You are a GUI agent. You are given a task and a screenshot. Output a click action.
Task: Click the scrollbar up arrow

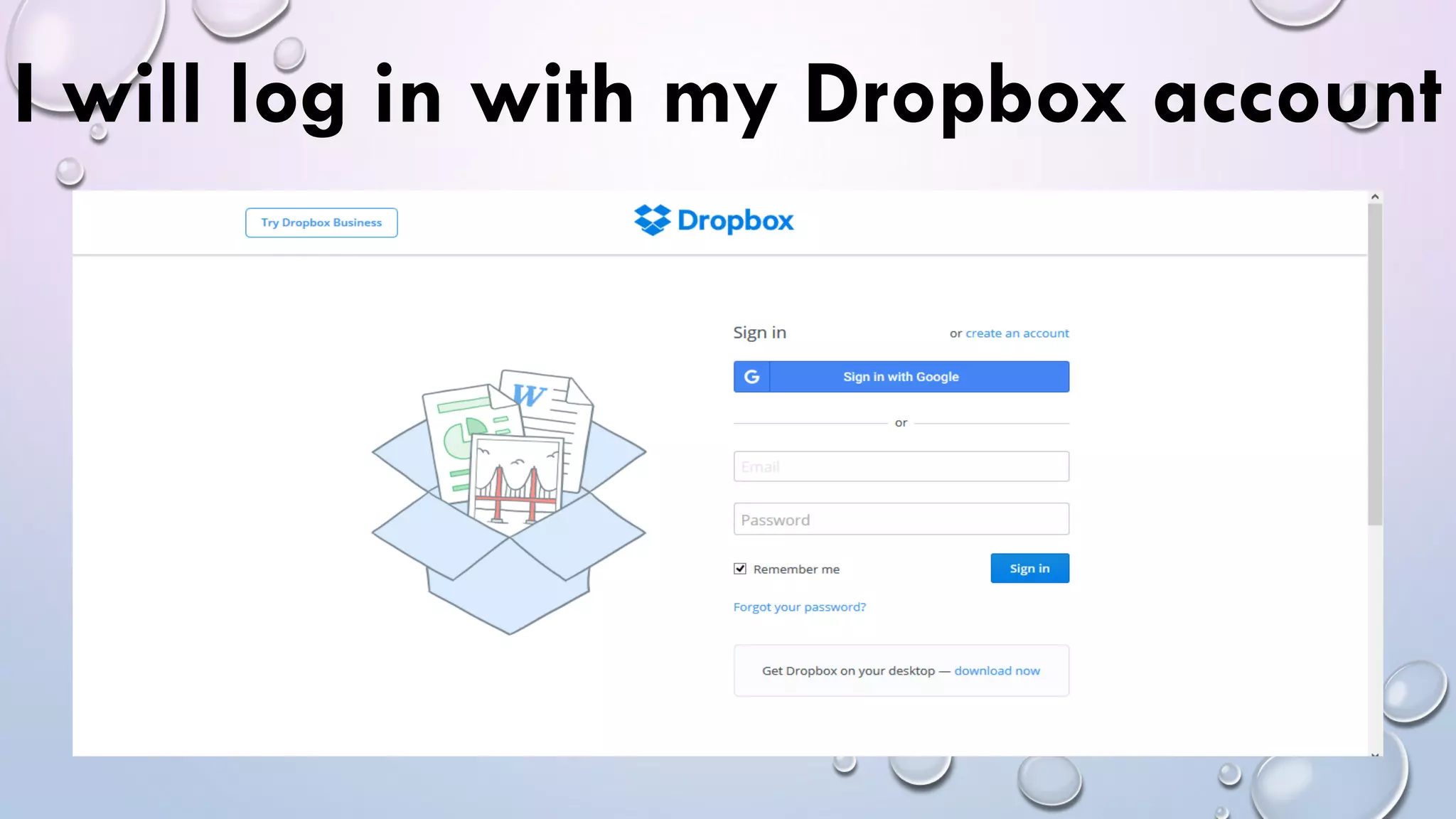pyautogui.click(x=1375, y=197)
